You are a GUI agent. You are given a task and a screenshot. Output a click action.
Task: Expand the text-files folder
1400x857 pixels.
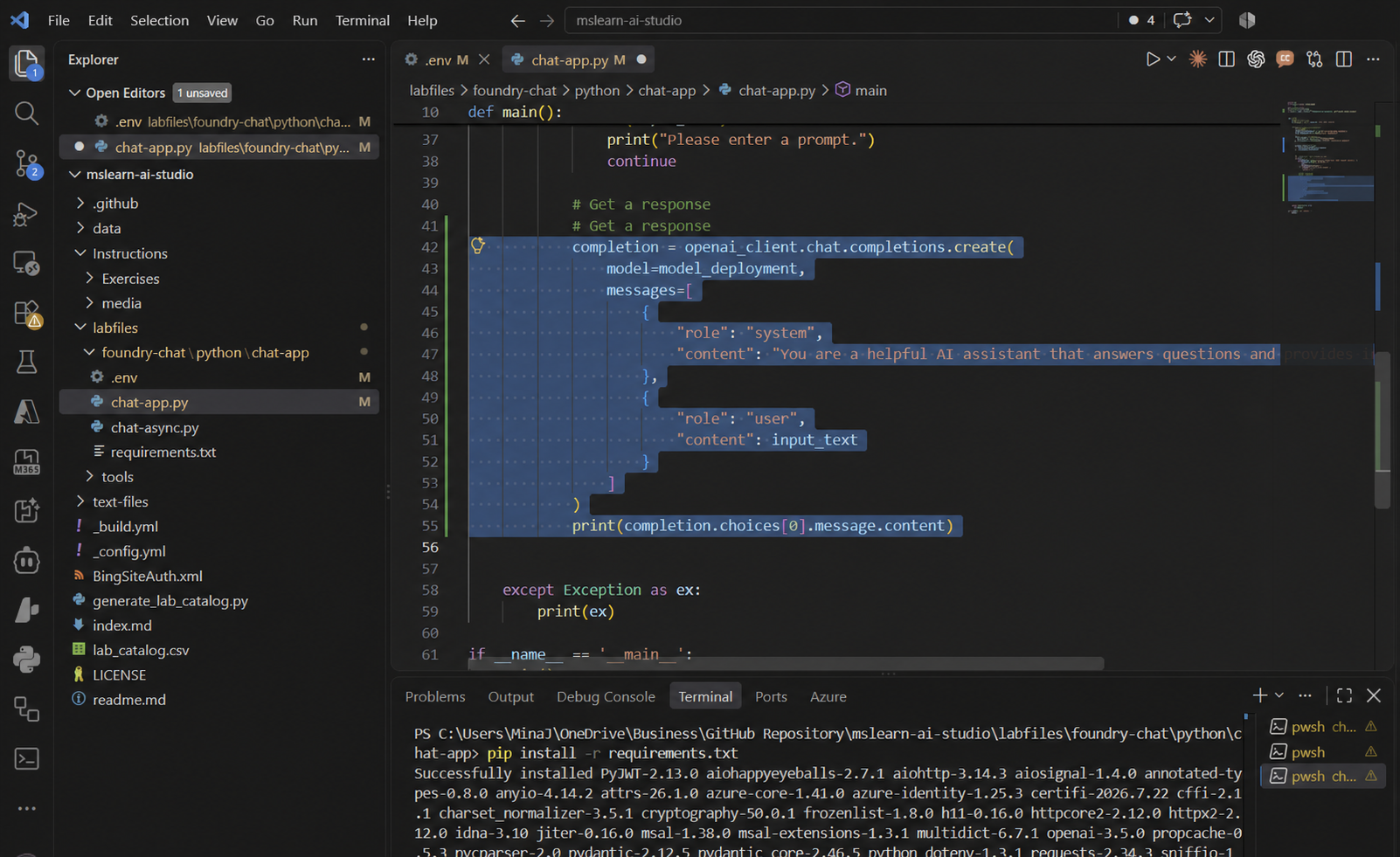[80, 501]
